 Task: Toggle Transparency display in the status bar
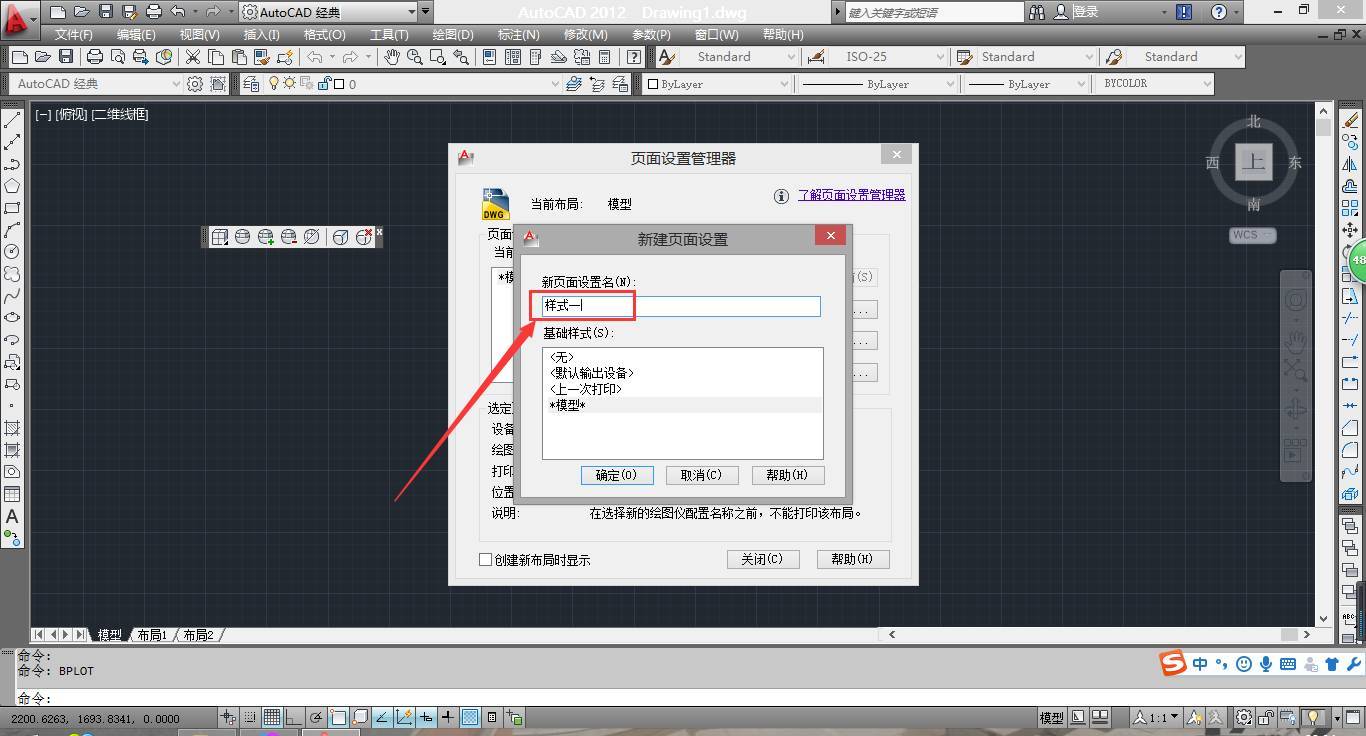coord(470,717)
